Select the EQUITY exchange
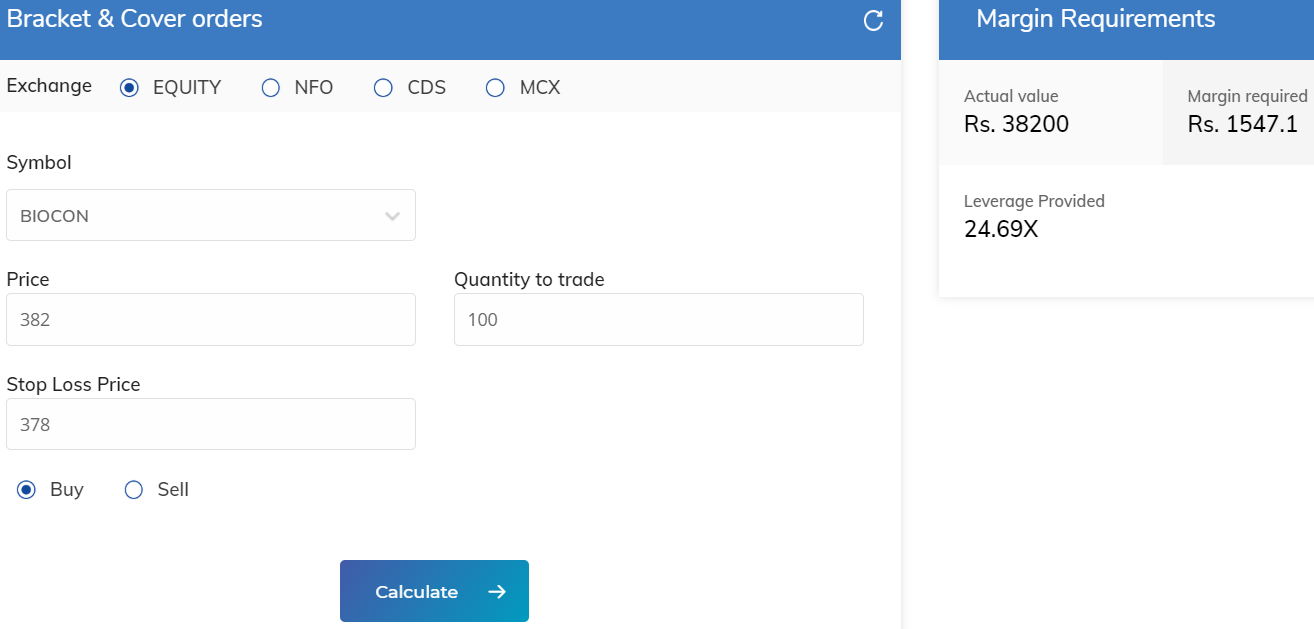 click(128, 88)
